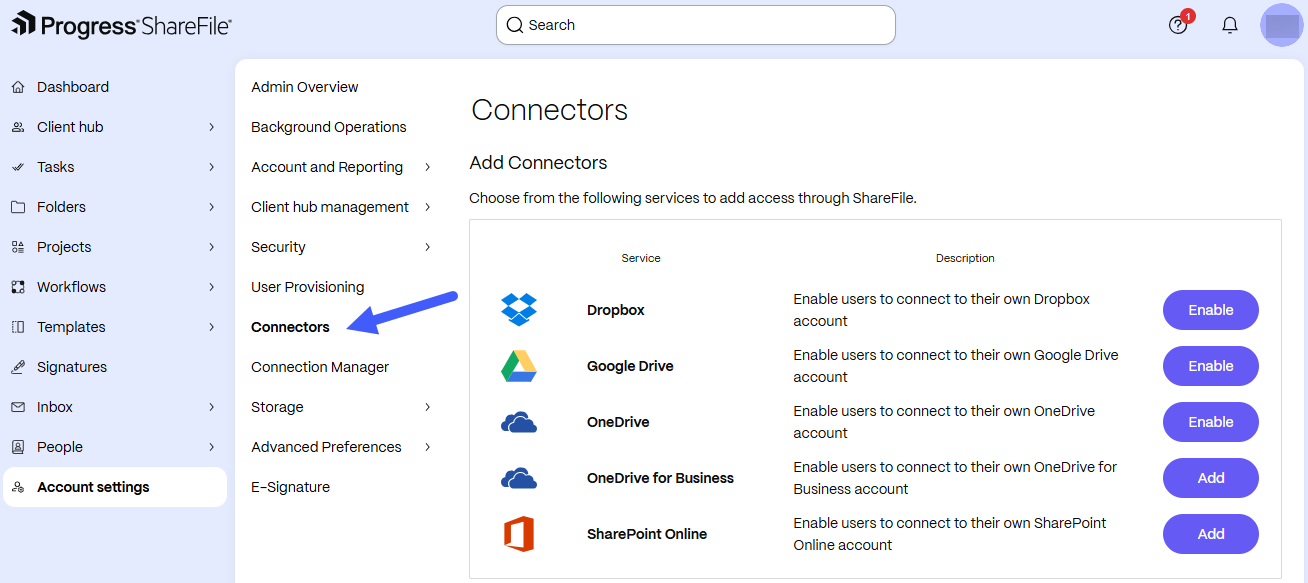Expand Advanced Preferences submenu arrow
Image resolution: width=1308 pixels, height=583 pixels.
[x=428, y=447]
